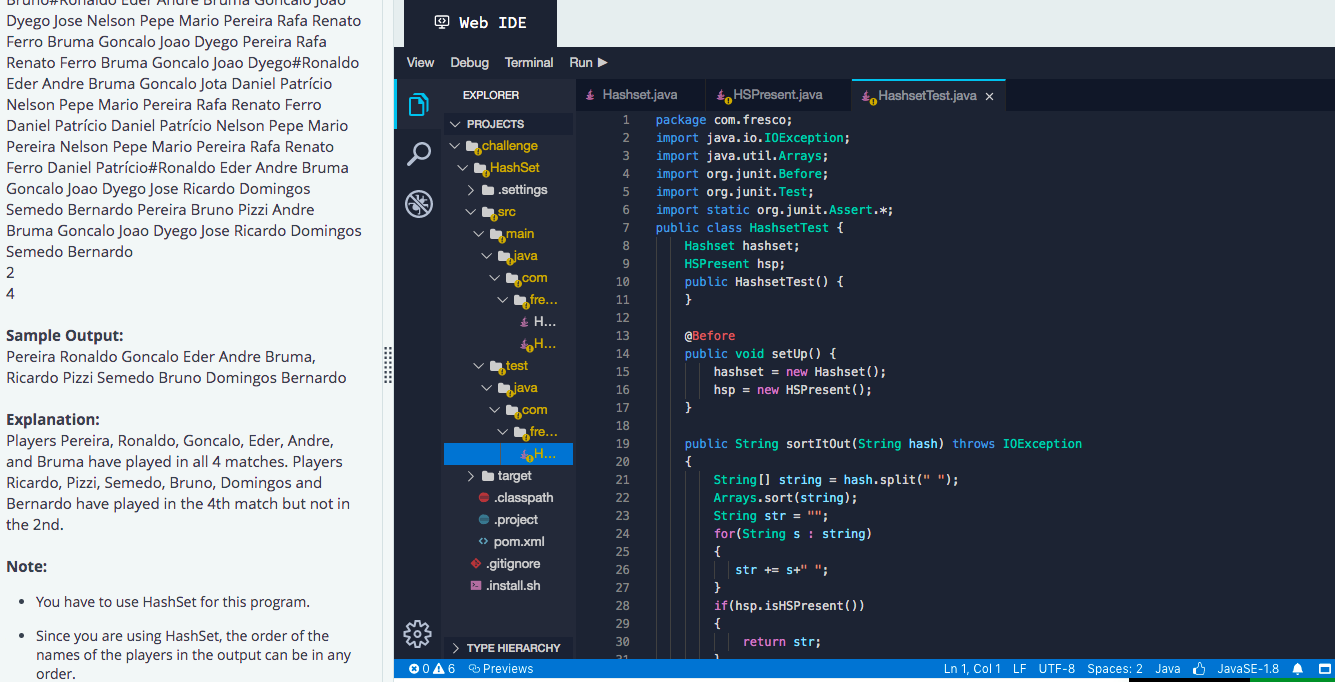
Task: Select the Search icon in the sidebar
Action: [x=418, y=153]
